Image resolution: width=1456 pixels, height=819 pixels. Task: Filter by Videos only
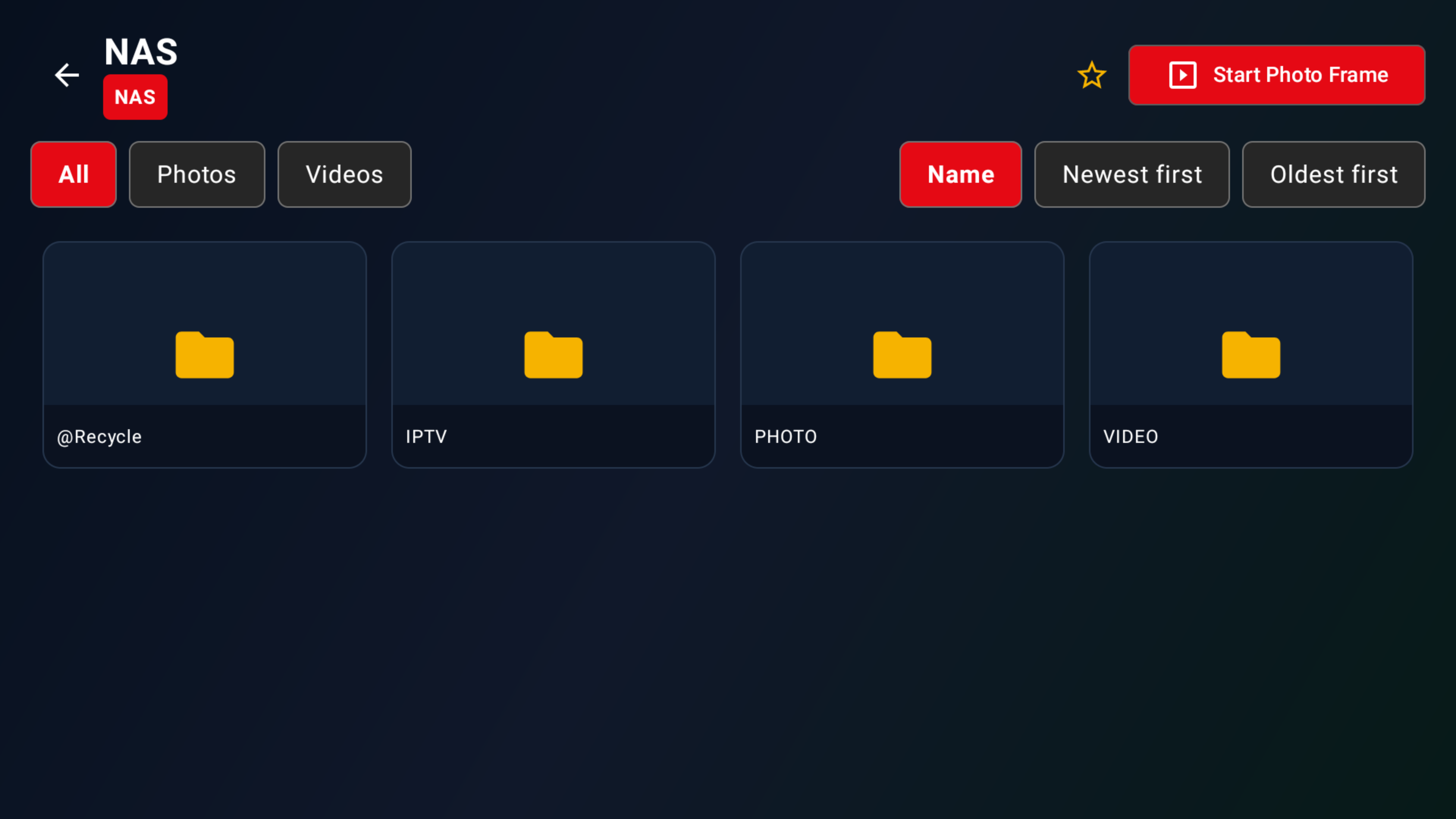coord(344,174)
